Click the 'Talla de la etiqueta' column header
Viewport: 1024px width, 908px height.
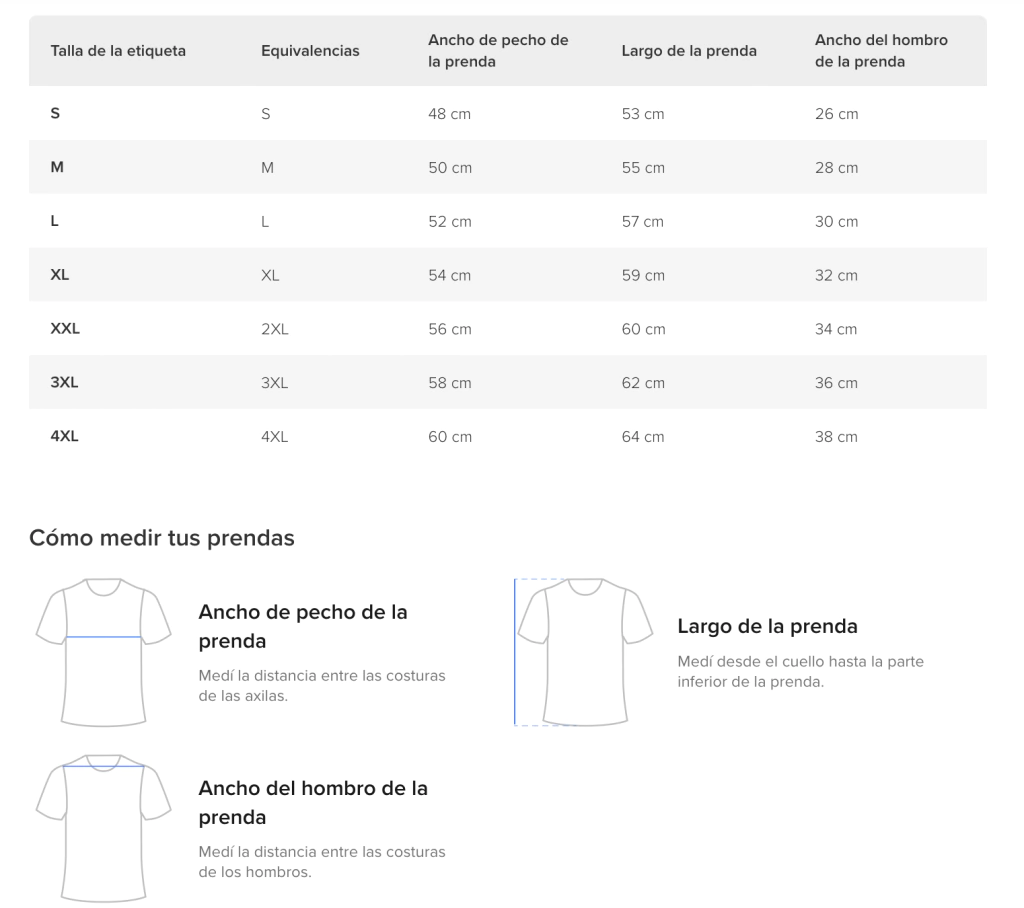pyautogui.click(x=118, y=51)
